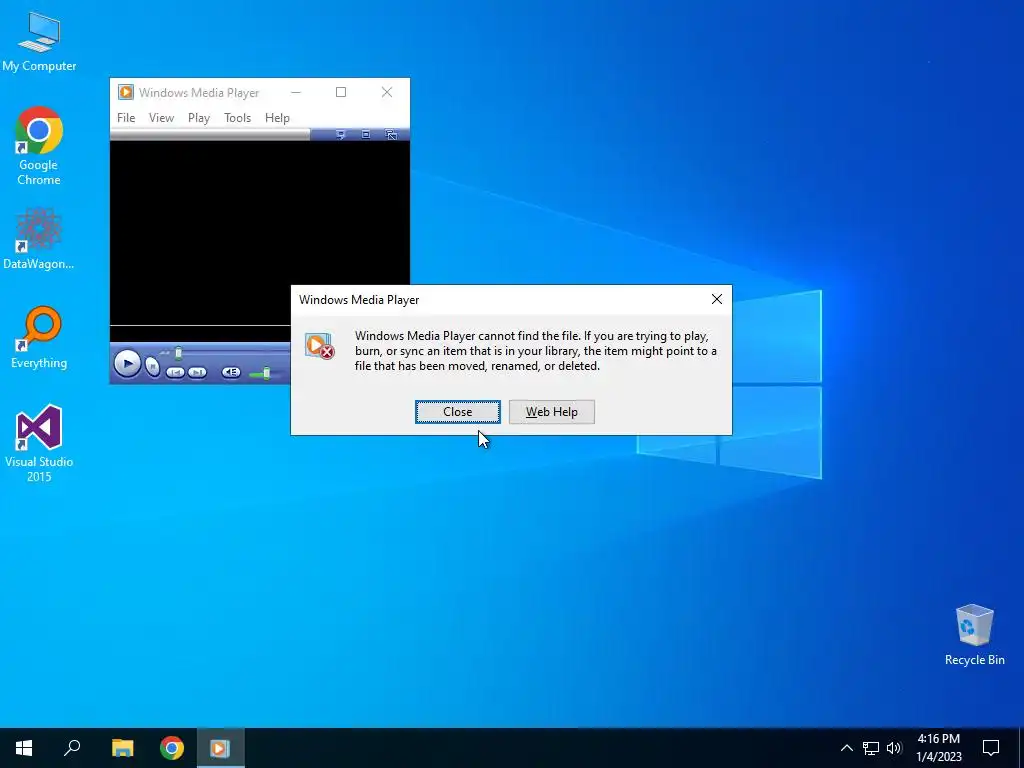Open the Tools menu

(238, 118)
